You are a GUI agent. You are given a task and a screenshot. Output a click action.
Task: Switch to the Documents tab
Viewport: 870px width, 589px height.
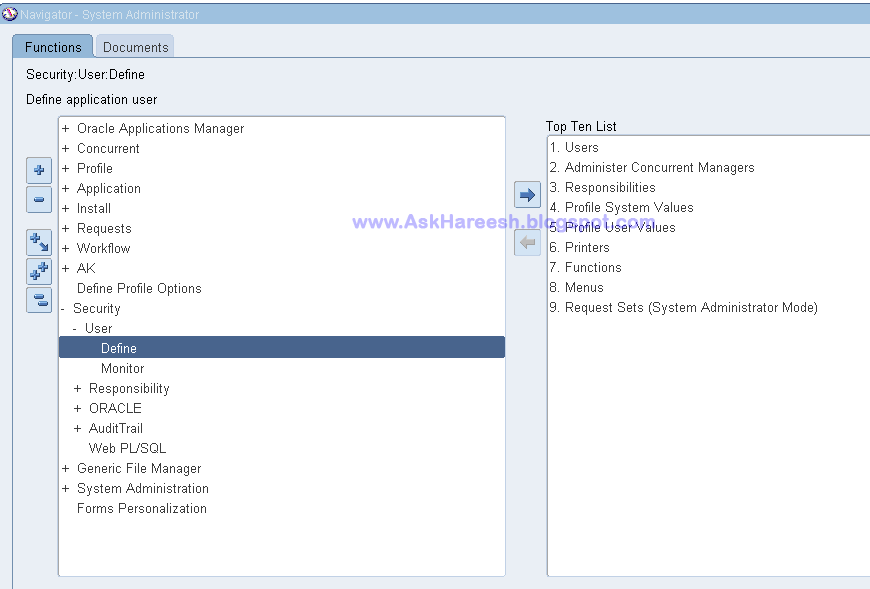[x=135, y=47]
